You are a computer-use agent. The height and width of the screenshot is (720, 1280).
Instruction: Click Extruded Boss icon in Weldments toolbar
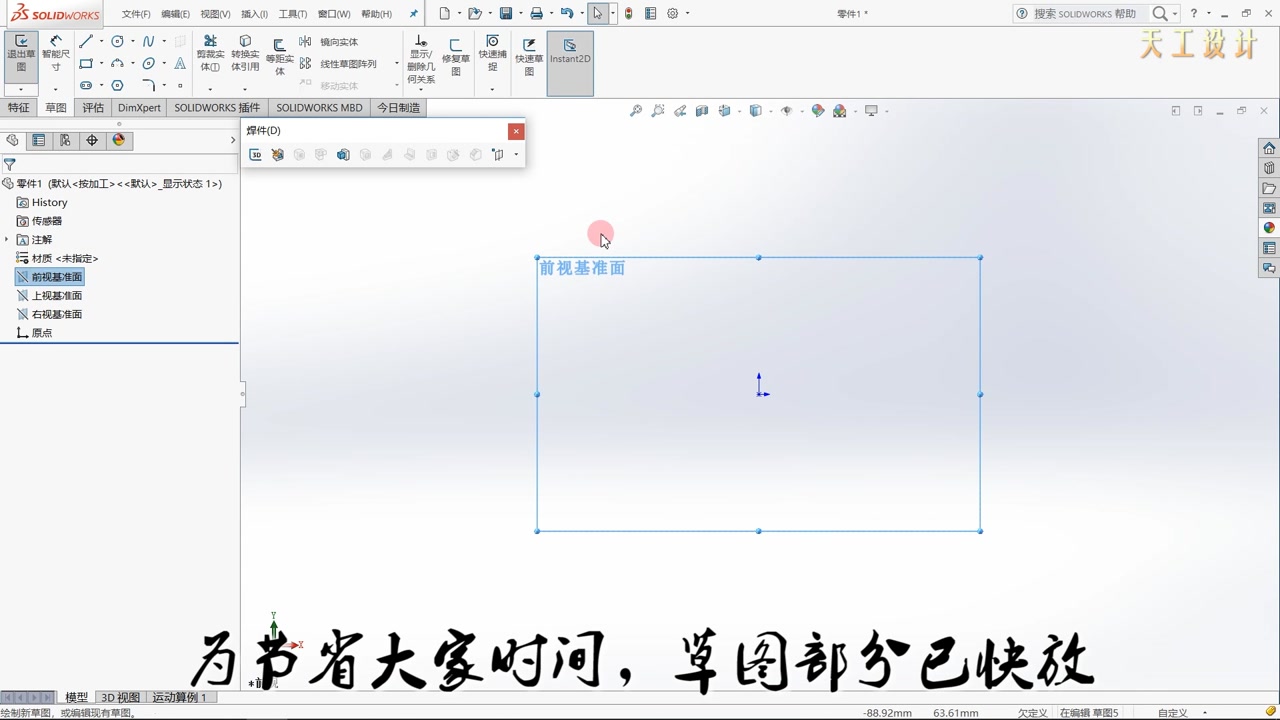click(343, 154)
